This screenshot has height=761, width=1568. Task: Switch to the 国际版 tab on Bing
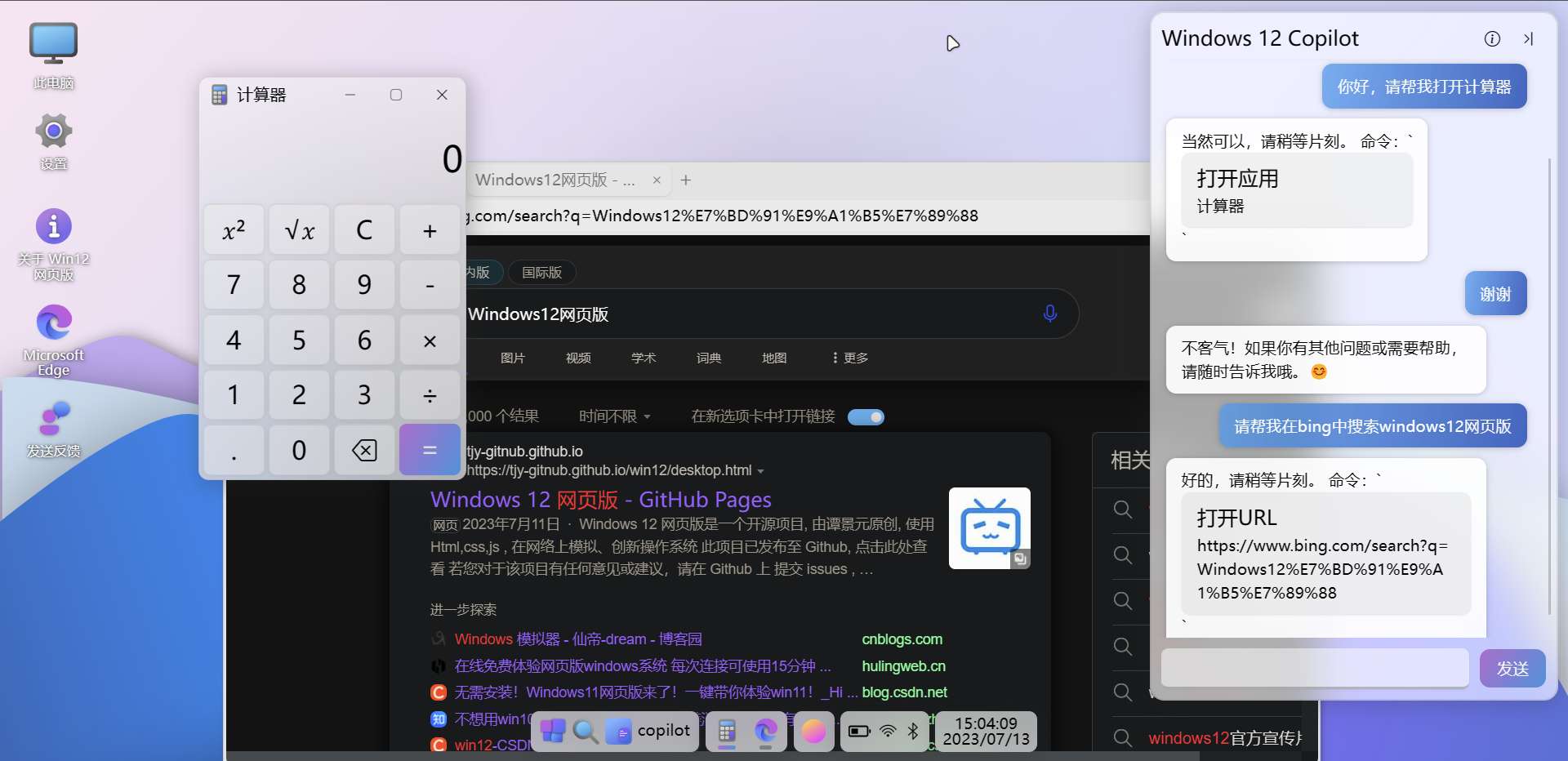click(x=541, y=272)
